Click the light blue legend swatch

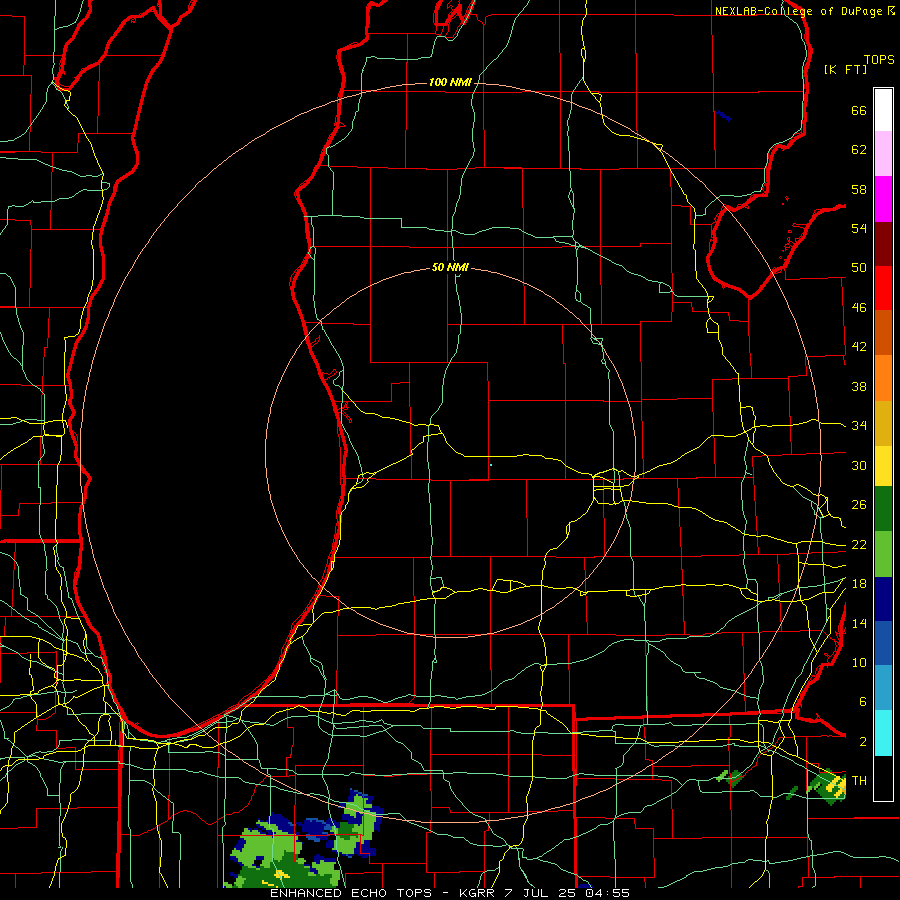(x=883, y=688)
